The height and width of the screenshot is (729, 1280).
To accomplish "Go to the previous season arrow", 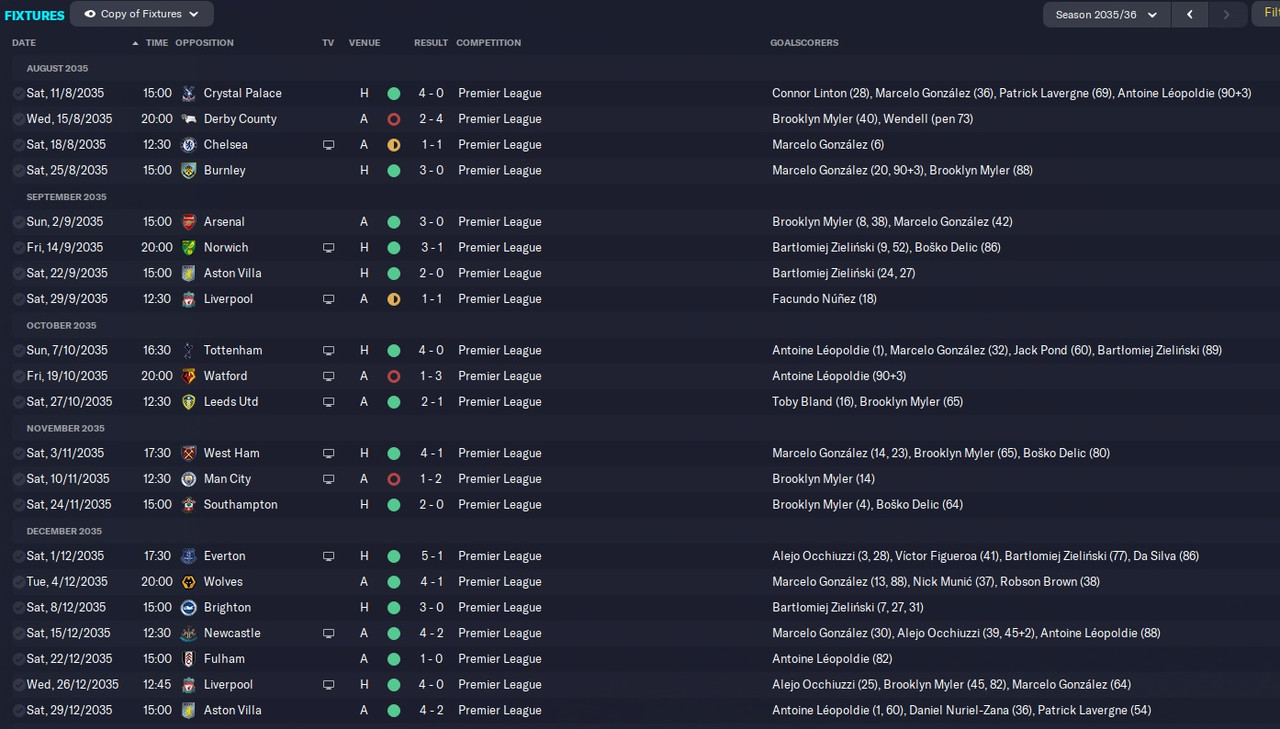I will click(x=1190, y=15).
